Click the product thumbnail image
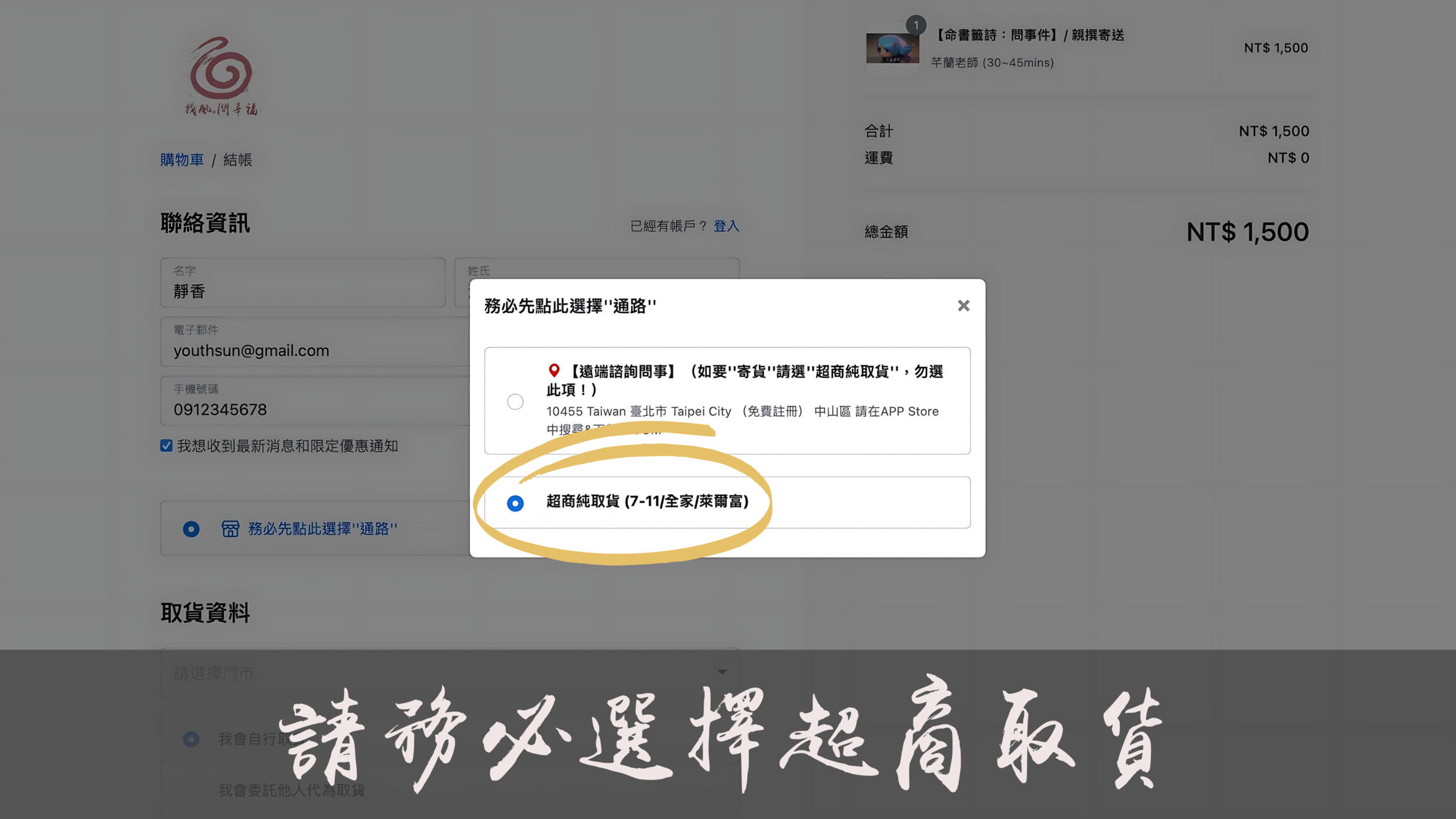The width and height of the screenshot is (1456, 819). pyautogui.click(x=892, y=48)
